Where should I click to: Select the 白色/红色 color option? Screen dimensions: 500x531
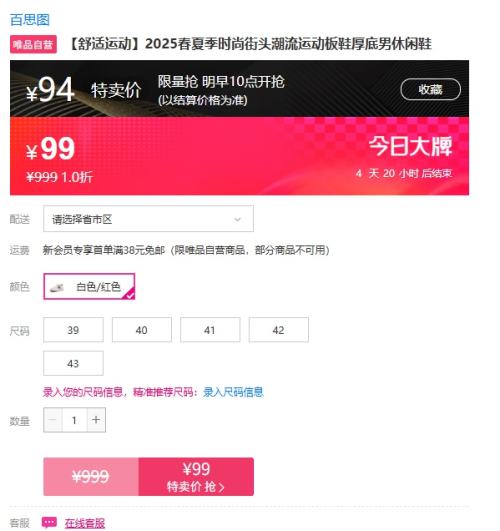click(89, 286)
